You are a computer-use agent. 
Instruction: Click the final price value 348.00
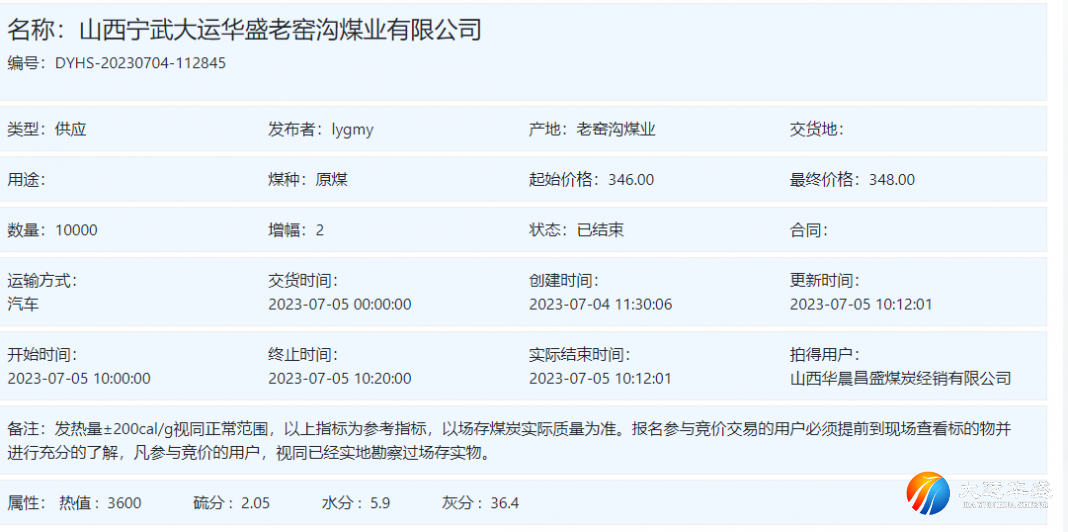coord(891,180)
